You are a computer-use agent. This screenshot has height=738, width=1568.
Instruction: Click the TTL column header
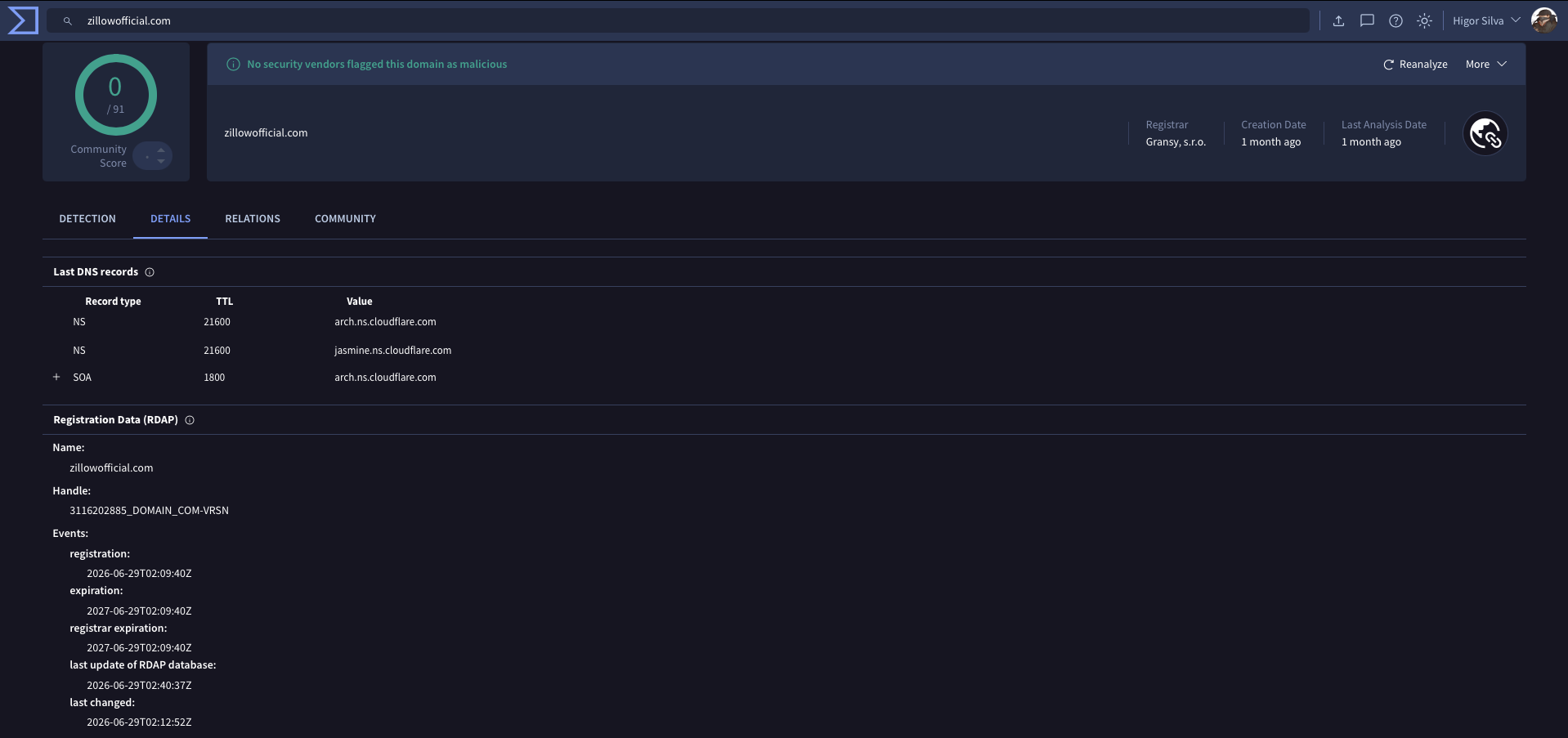[224, 302]
